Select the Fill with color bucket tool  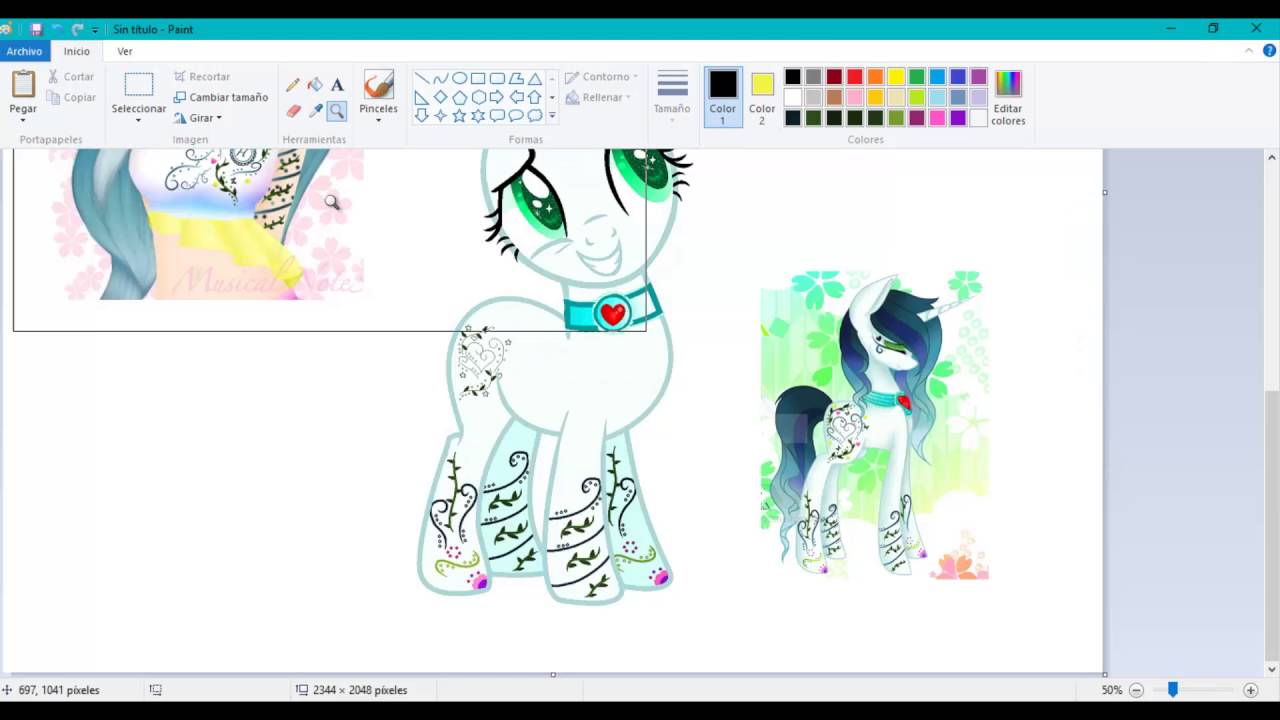(315, 85)
